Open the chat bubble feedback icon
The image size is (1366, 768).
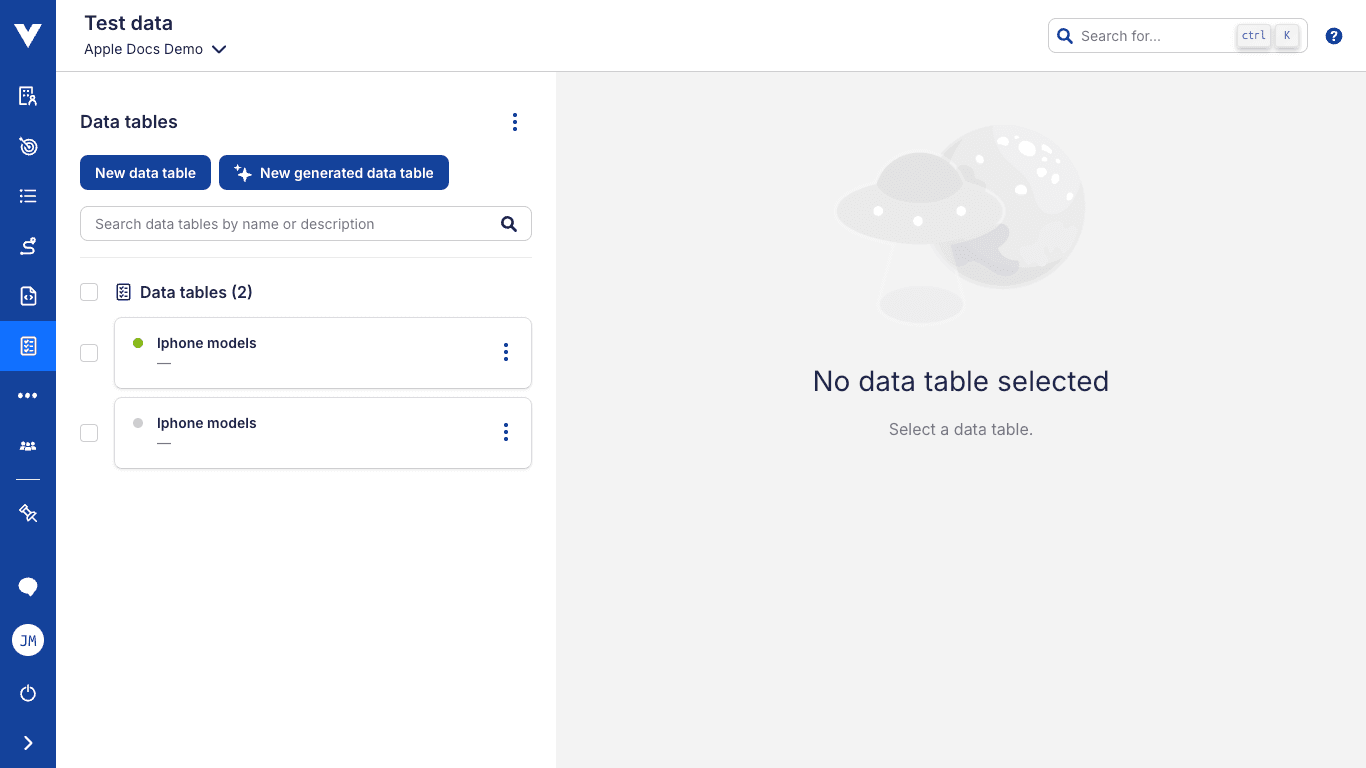click(x=27, y=586)
